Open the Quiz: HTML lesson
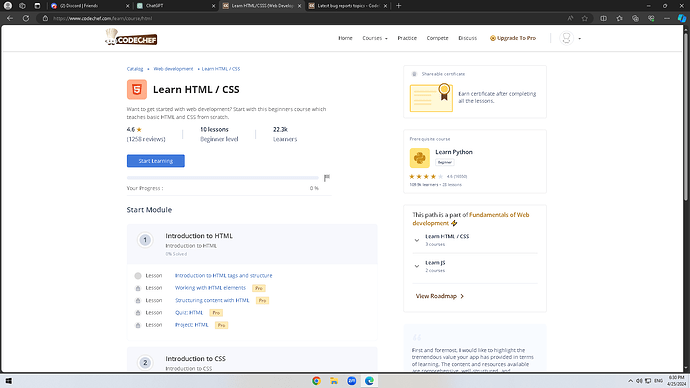 tap(189, 313)
